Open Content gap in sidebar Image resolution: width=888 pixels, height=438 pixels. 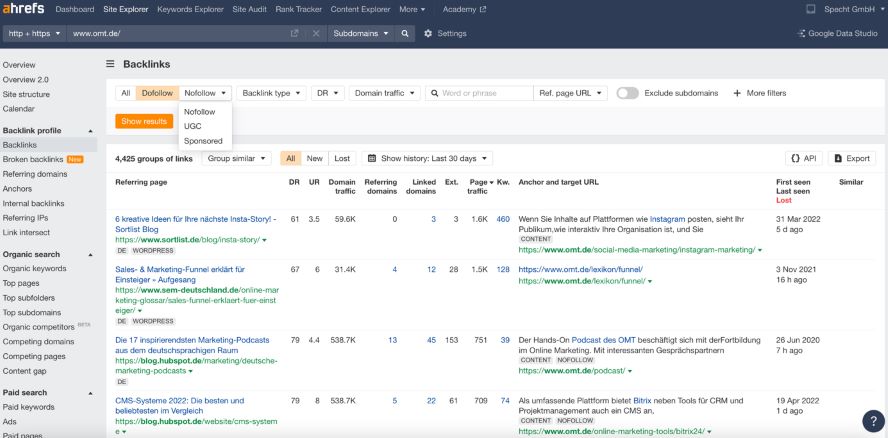point(24,371)
